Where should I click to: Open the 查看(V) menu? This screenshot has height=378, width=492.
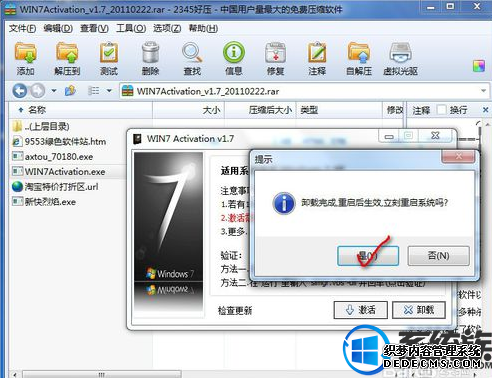tap(94, 28)
